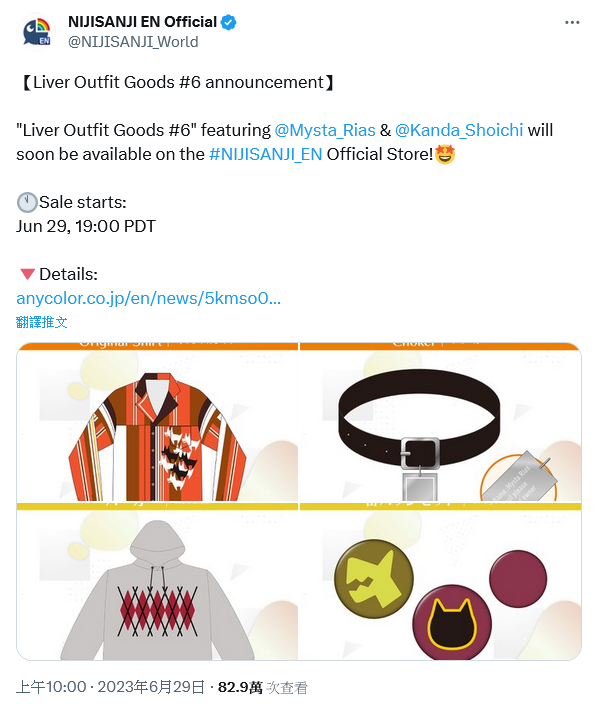Open the three-dot more options menu
The height and width of the screenshot is (711, 598).
[572, 22]
